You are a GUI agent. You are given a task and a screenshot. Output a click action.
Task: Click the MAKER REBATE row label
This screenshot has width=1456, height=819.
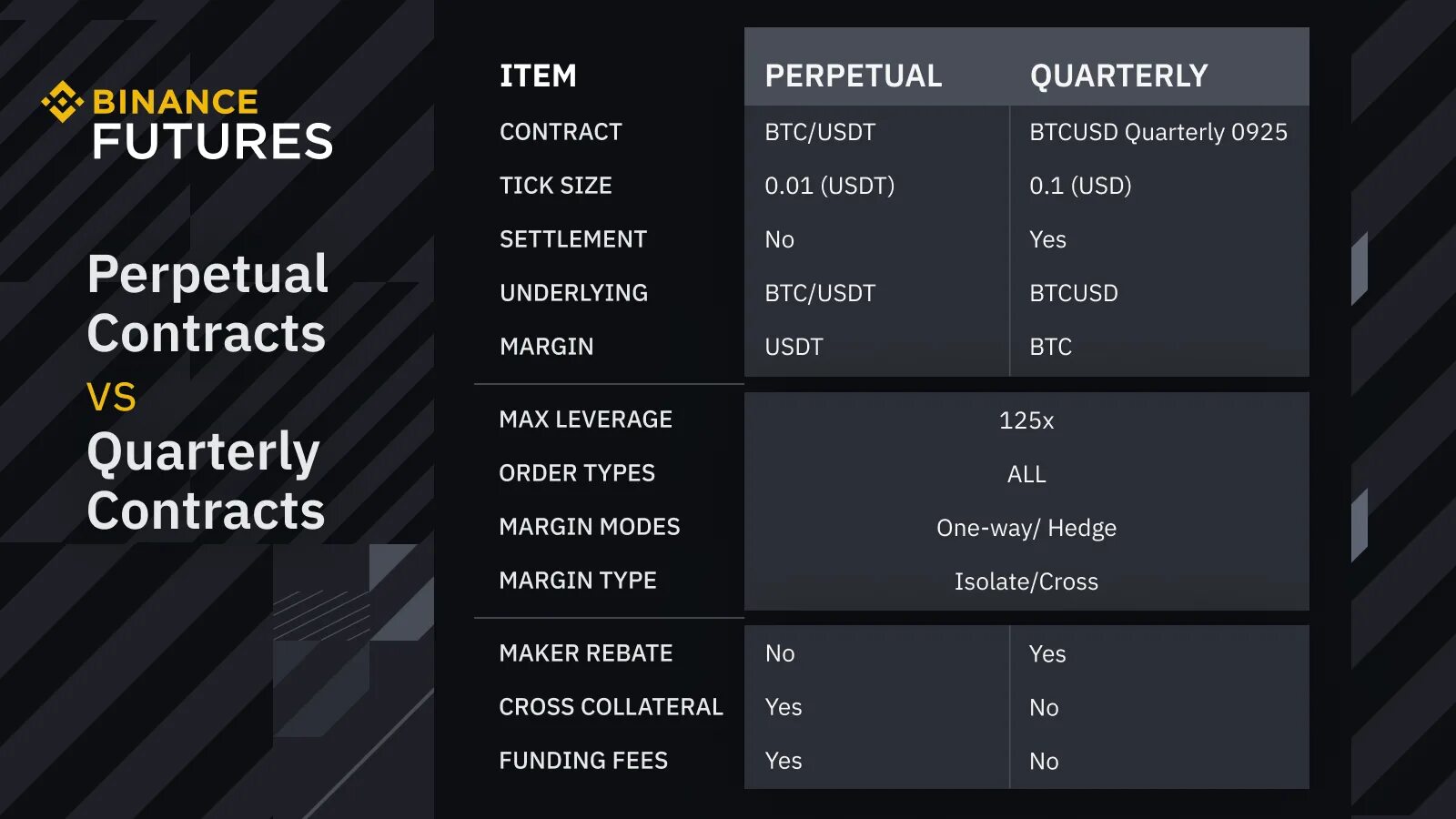point(586,653)
